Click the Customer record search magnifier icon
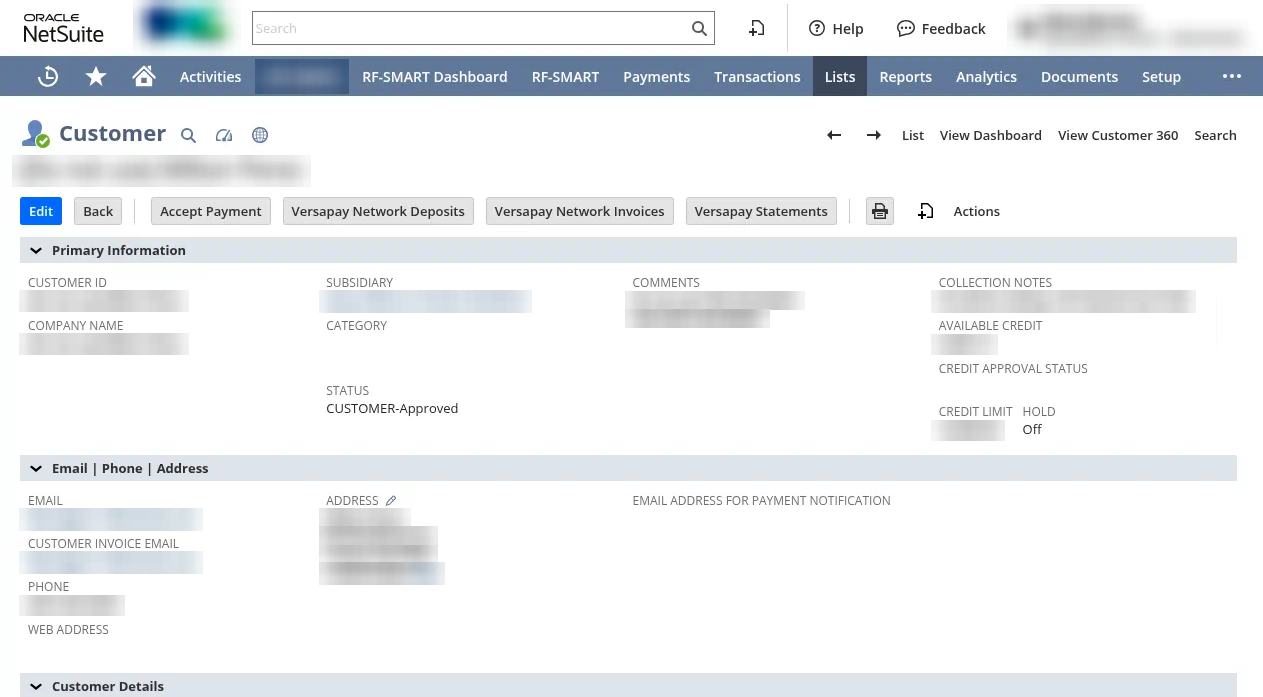The width and height of the screenshot is (1263, 697). pyautogui.click(x=188, y=135)
